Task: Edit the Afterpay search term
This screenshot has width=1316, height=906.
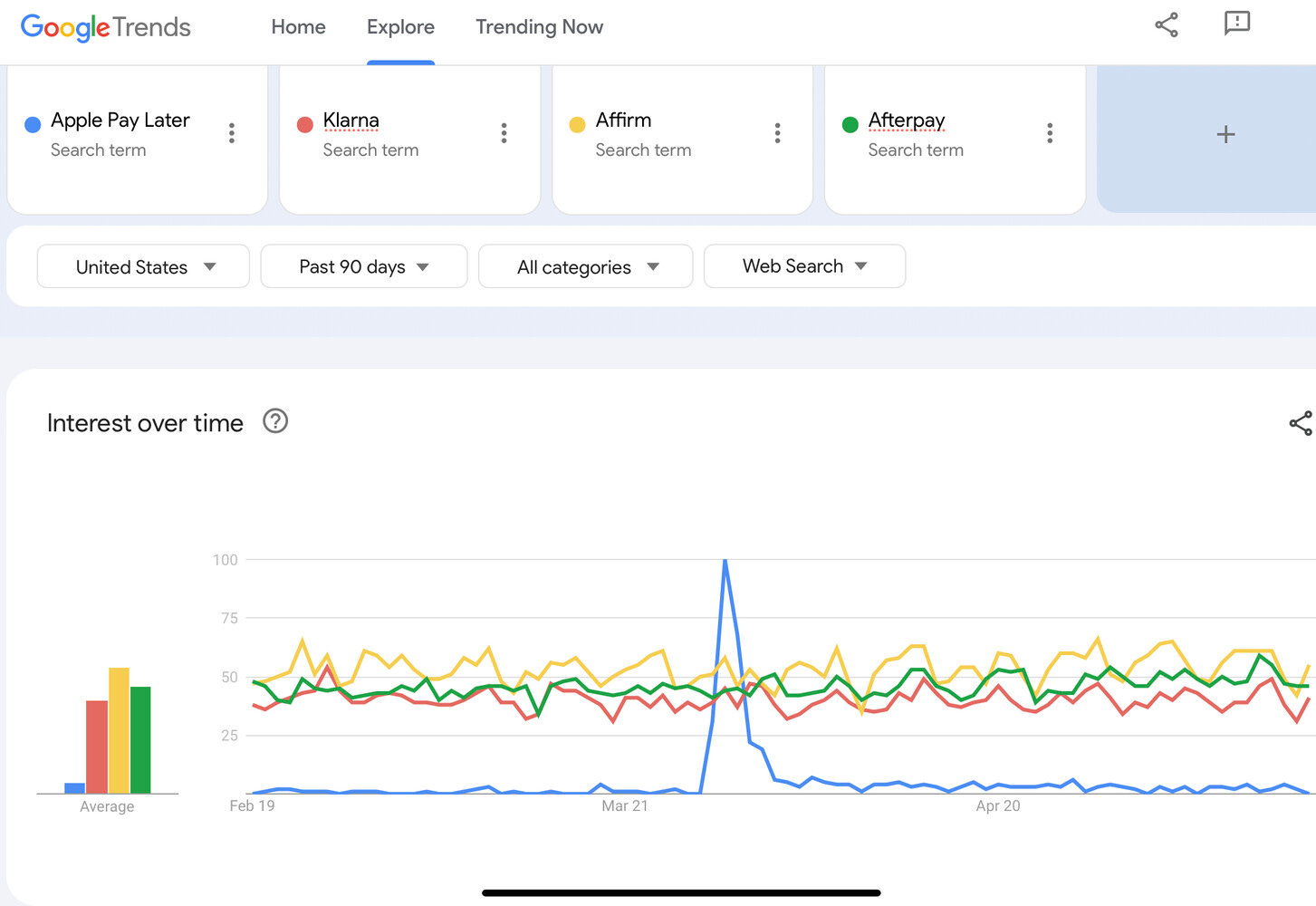Action: [906, 120]
